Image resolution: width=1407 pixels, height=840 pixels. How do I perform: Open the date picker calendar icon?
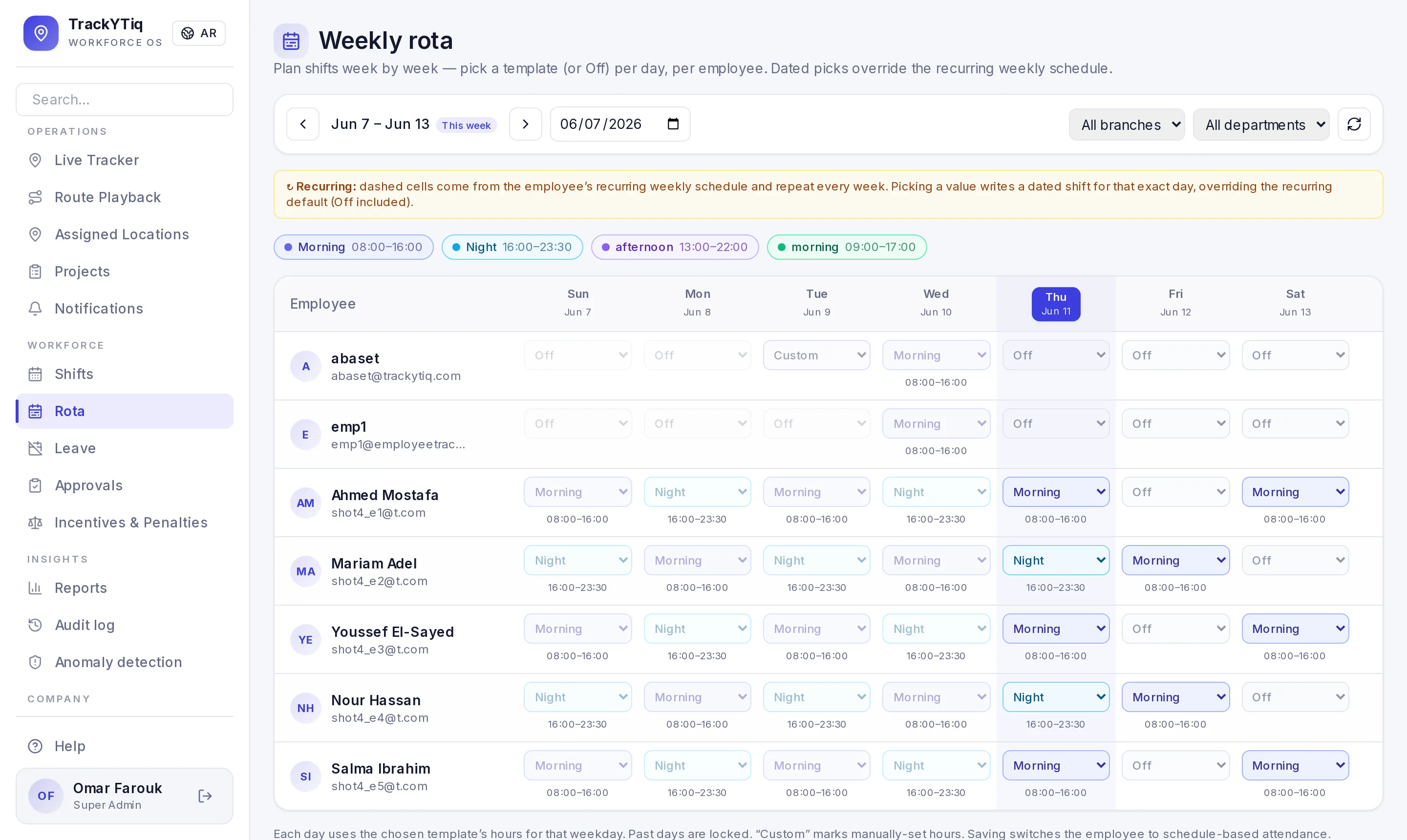(x=673, y=124)
